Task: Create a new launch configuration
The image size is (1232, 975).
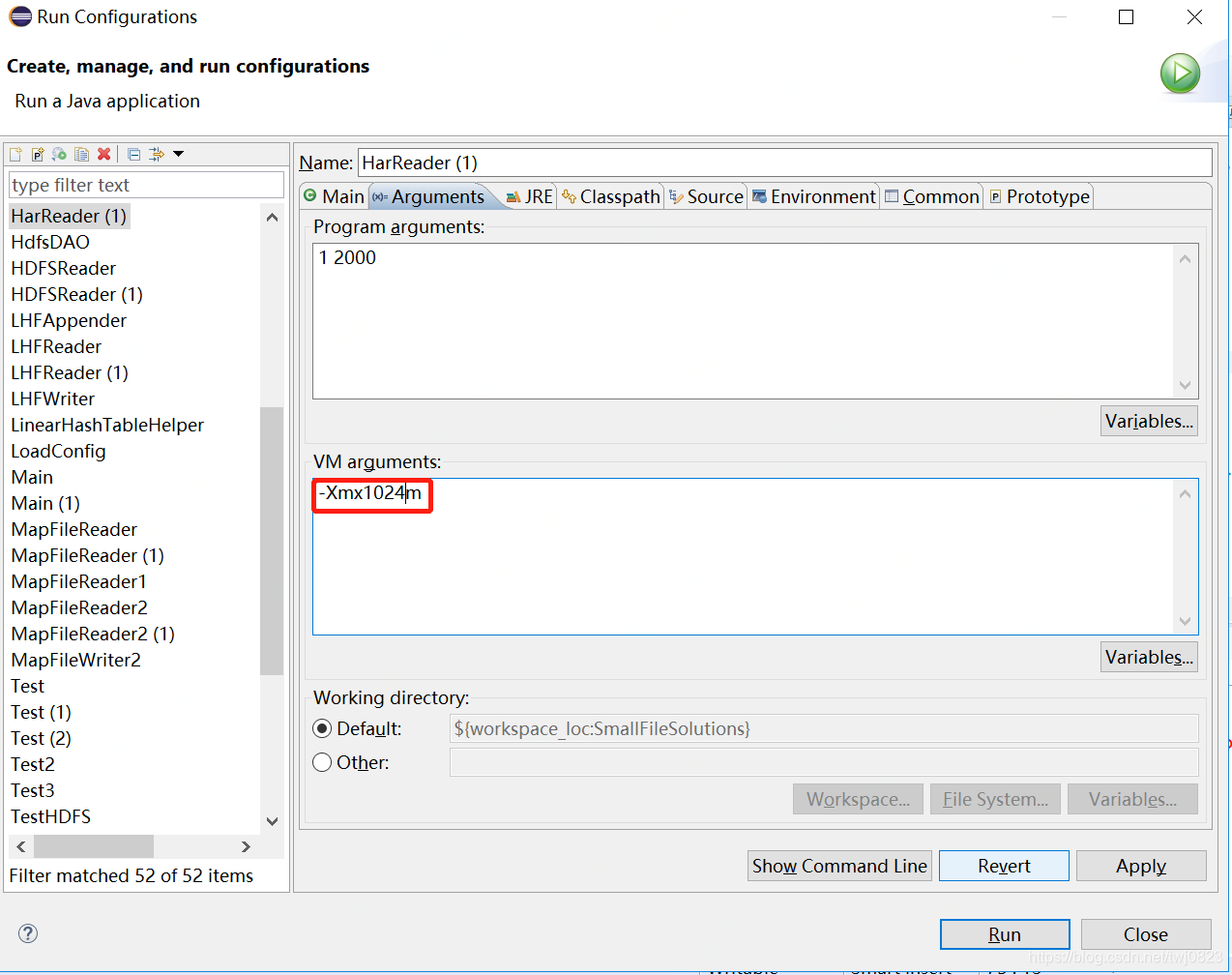Action: [x=15, y=154]
